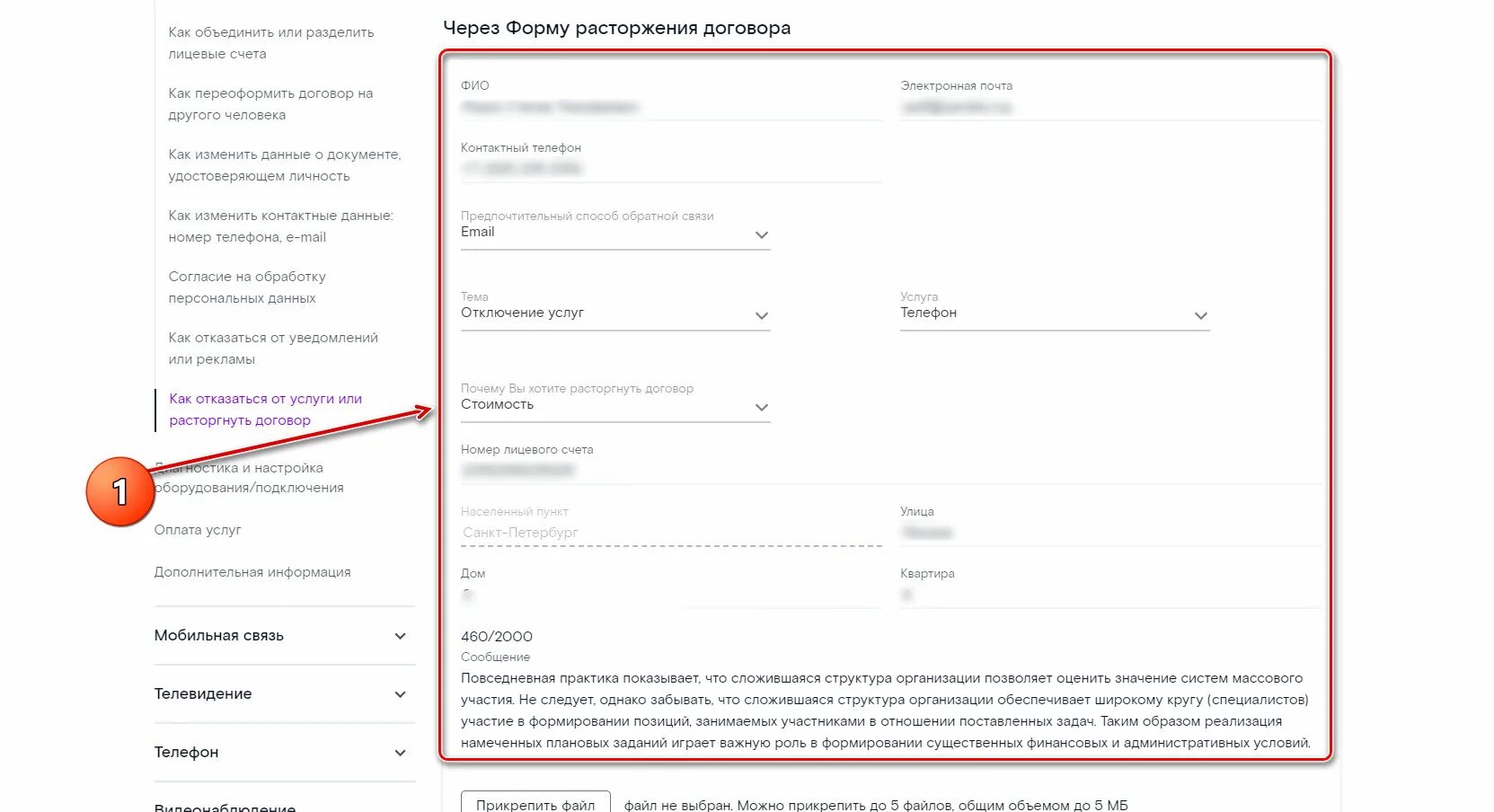Open personal data processing consent link
The width and height of the screenshot is (1494, 812).
point(247,287)
